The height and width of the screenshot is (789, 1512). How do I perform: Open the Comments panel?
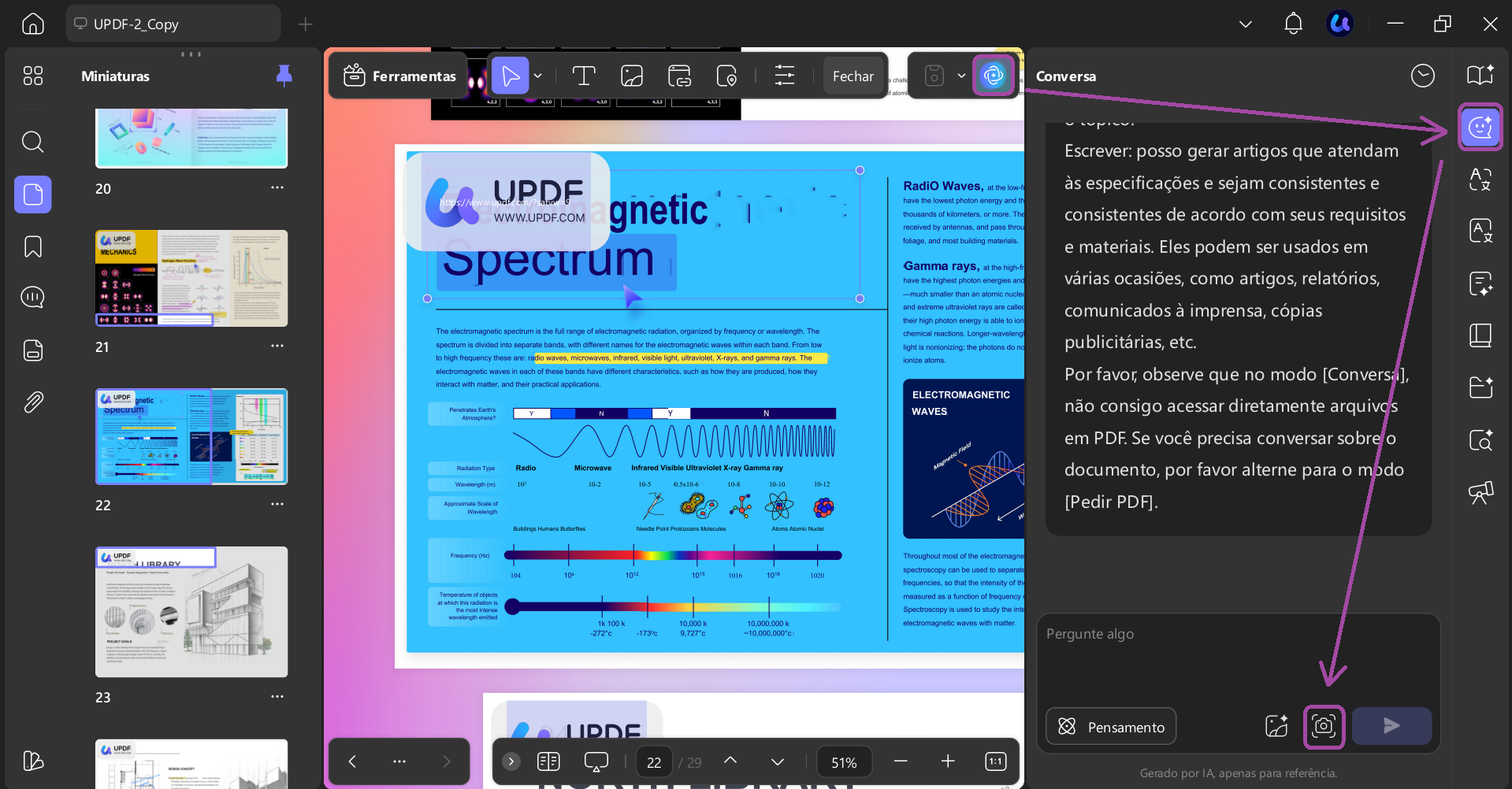click(33, 298)
